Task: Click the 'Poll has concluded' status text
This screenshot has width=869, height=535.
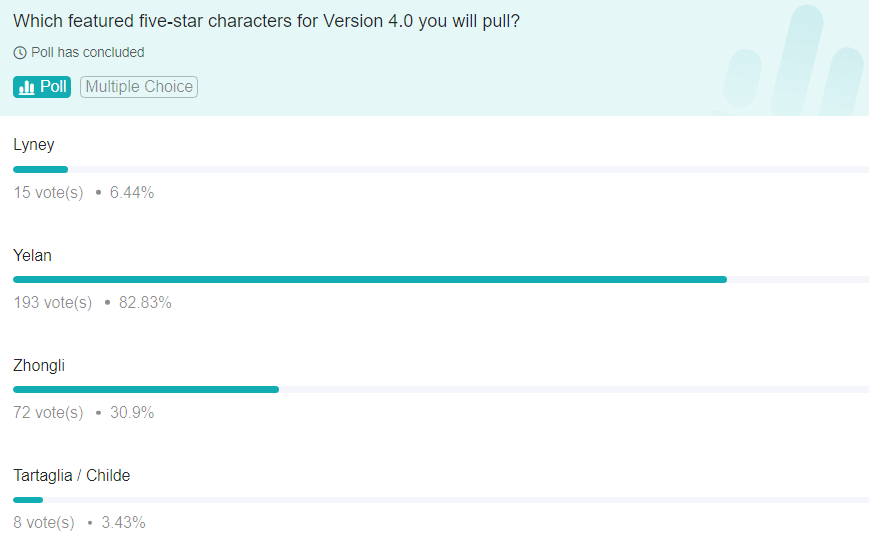Action: tap(88, 52)
